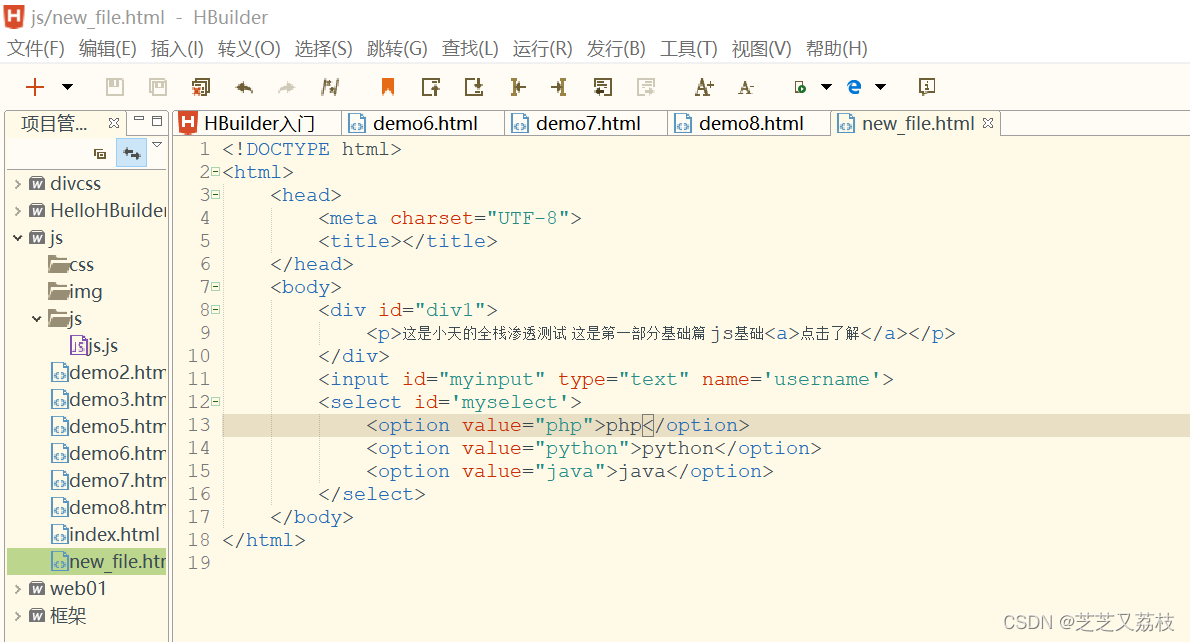1190x642 pixels.
Task: Open the 插入(I) menu
Action: [177, 49]
